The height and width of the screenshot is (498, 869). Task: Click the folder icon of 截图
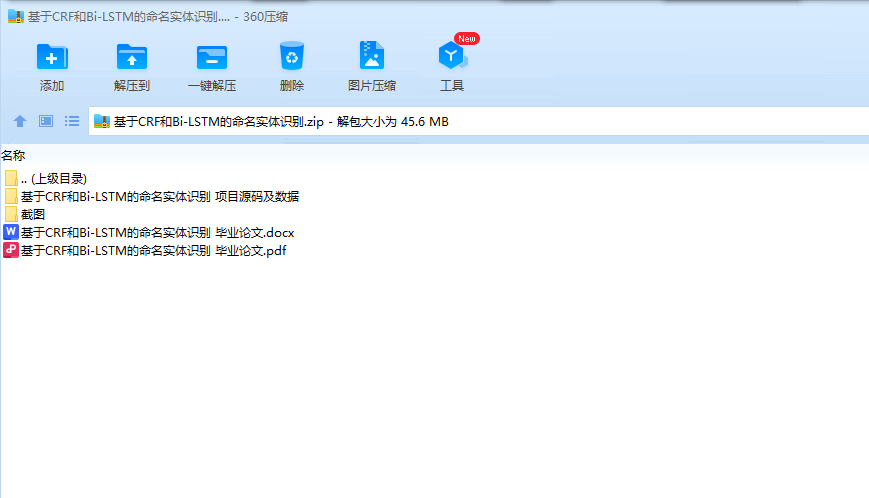pyautogui.click(x=11, y=214)
